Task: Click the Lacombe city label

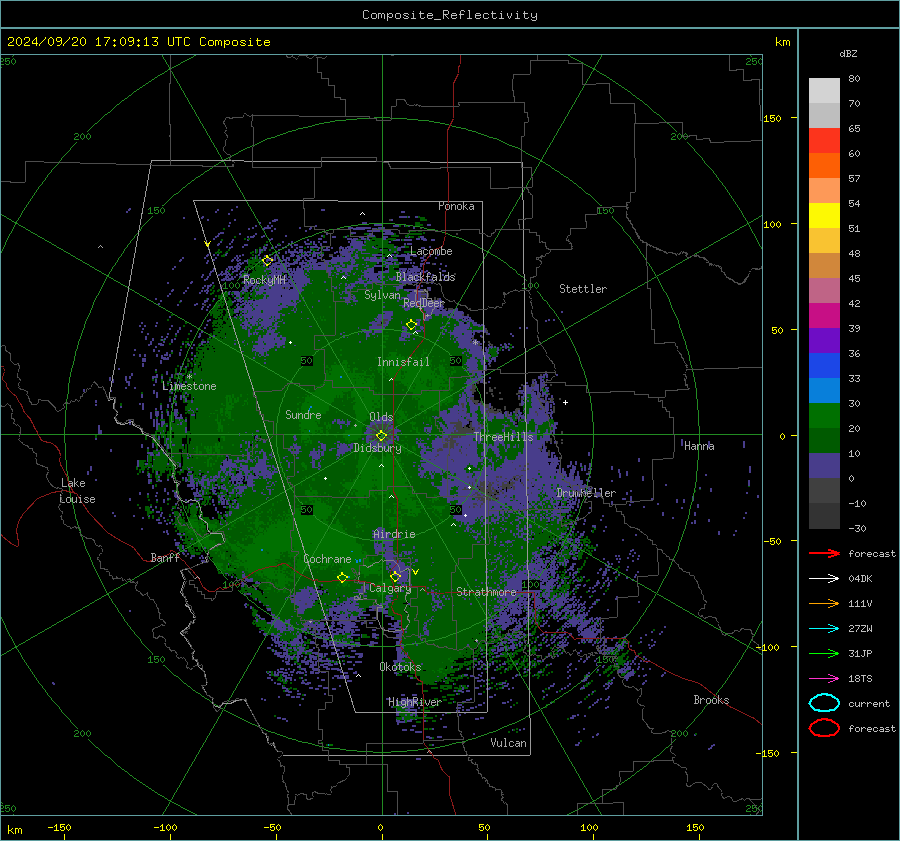Action: (x=431, y=251)
